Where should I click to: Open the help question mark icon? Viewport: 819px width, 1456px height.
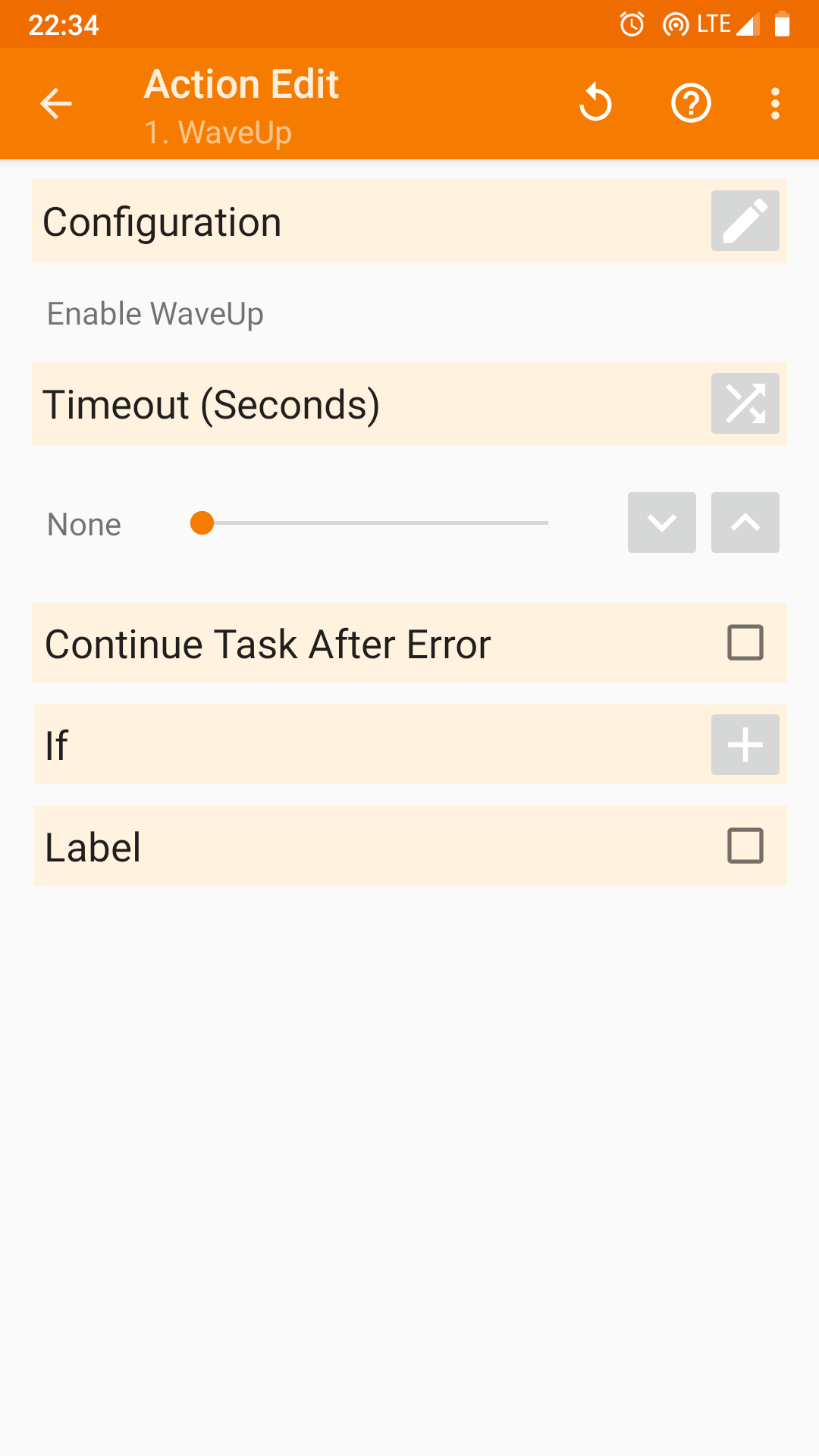click(691, 103)
